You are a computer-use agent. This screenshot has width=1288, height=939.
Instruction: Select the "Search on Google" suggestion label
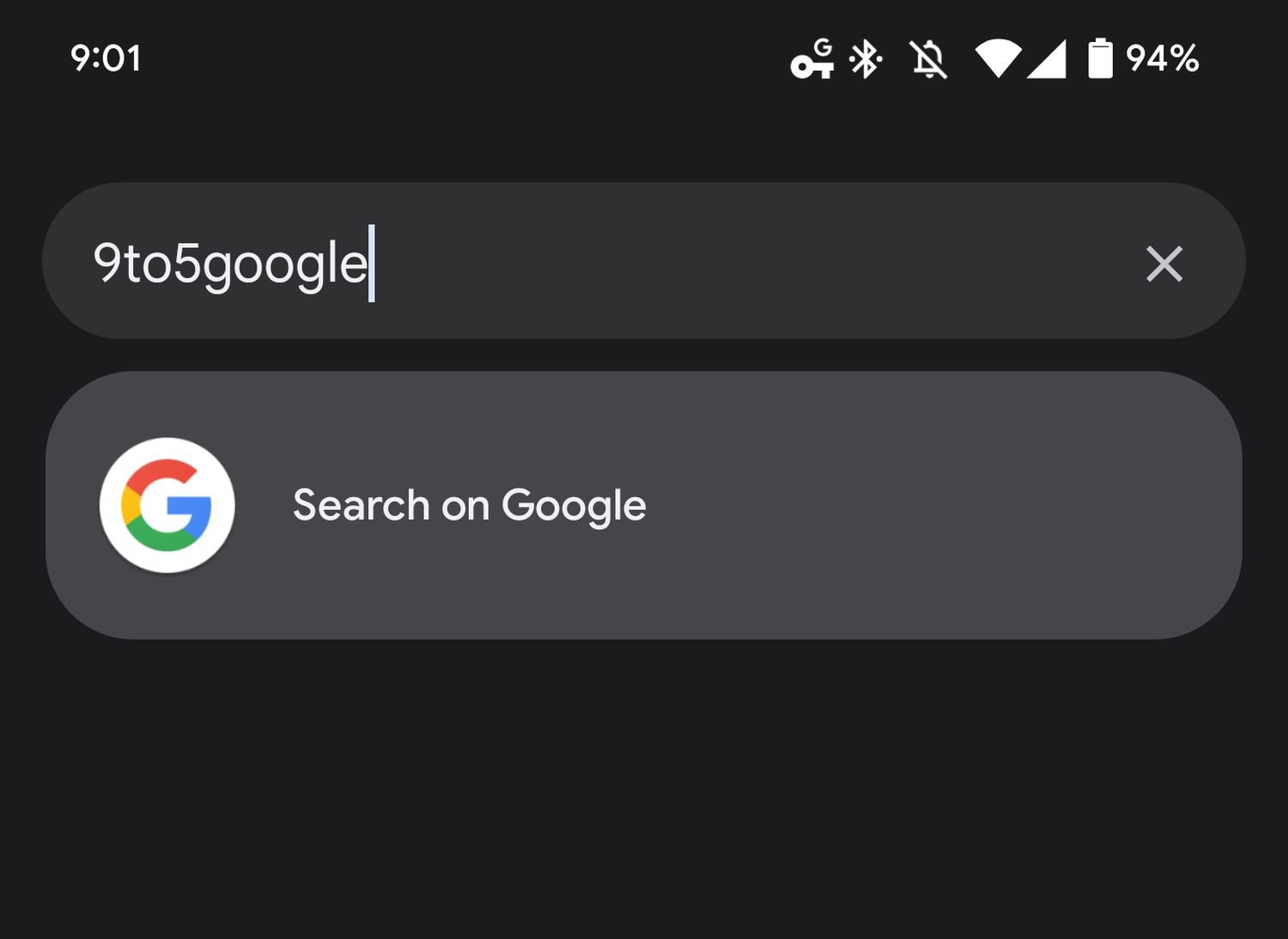pos(469,505)
